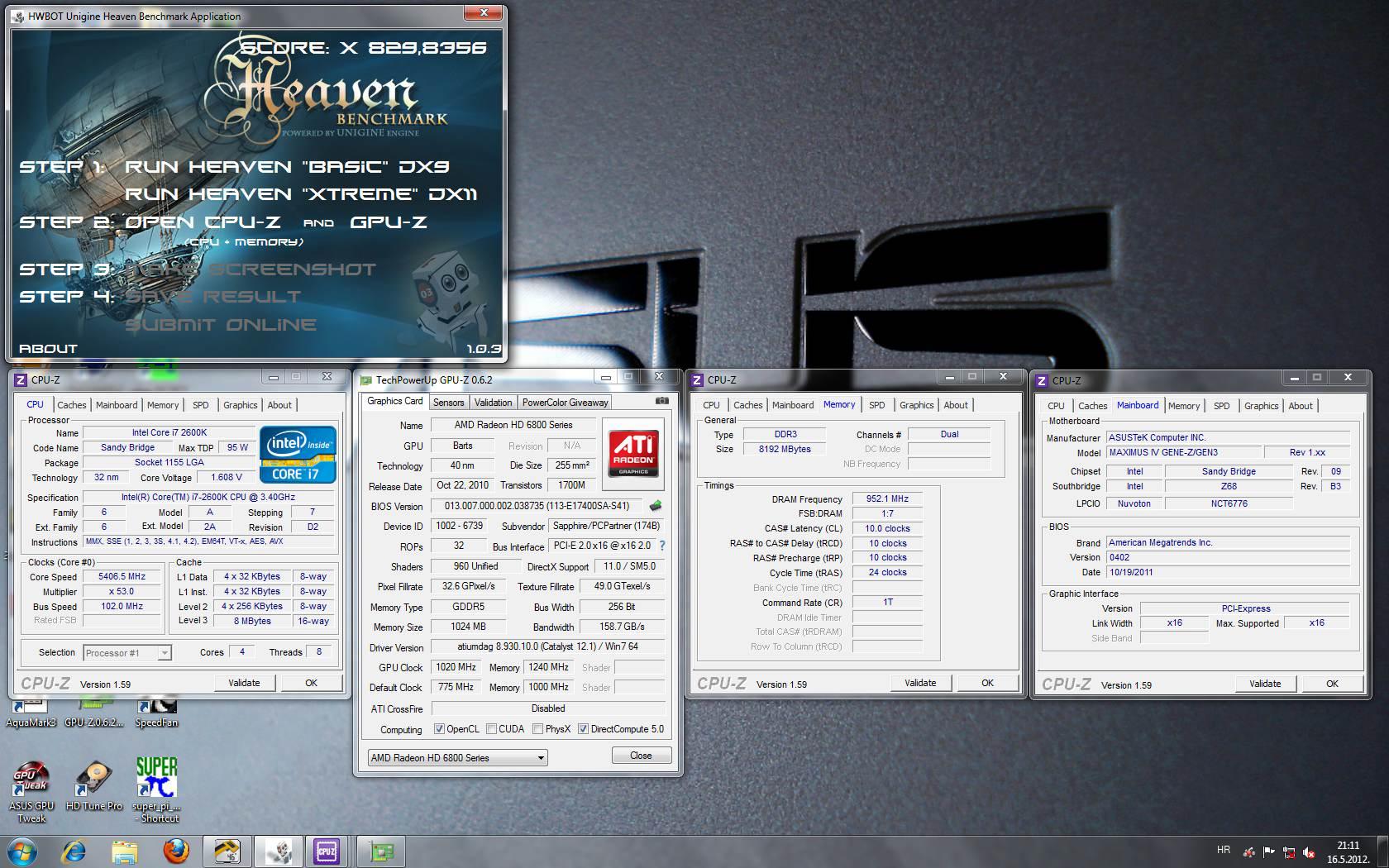Screen dimensions: 1389x868
Task: Open super_pi shortcut on desktop
Action: click(x=156, y=791)
